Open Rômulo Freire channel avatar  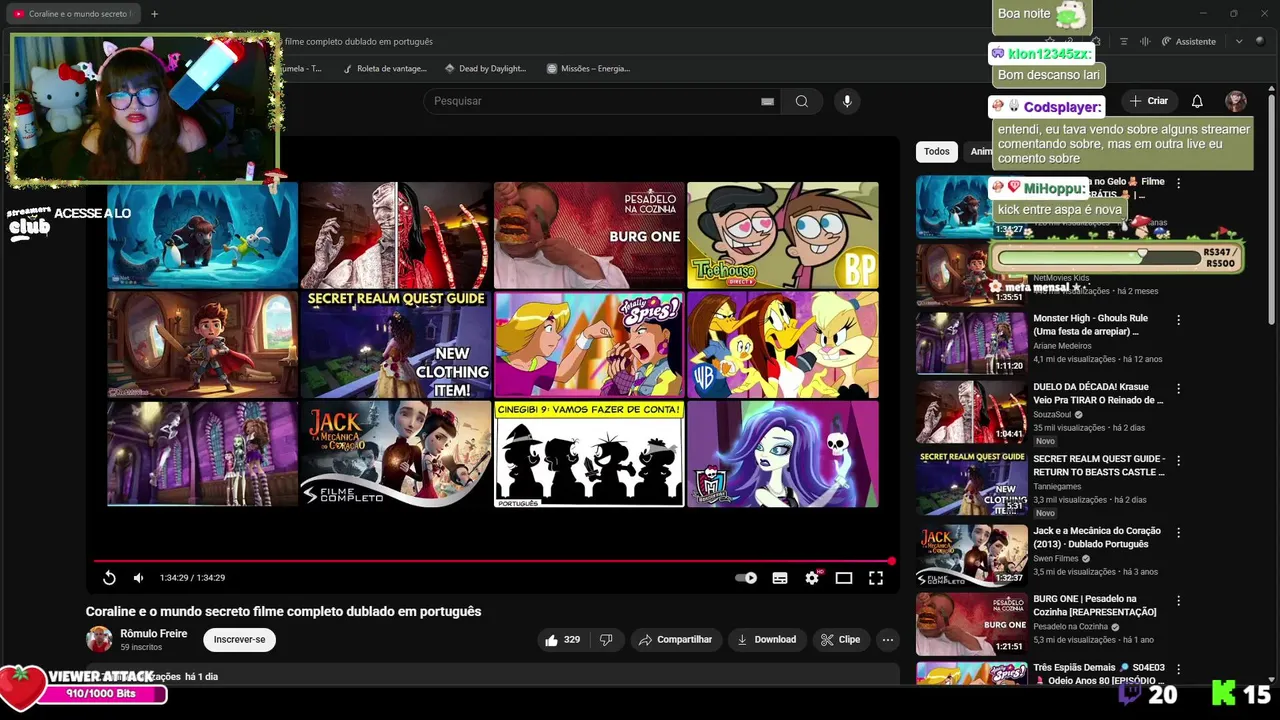tap(99, 640)
